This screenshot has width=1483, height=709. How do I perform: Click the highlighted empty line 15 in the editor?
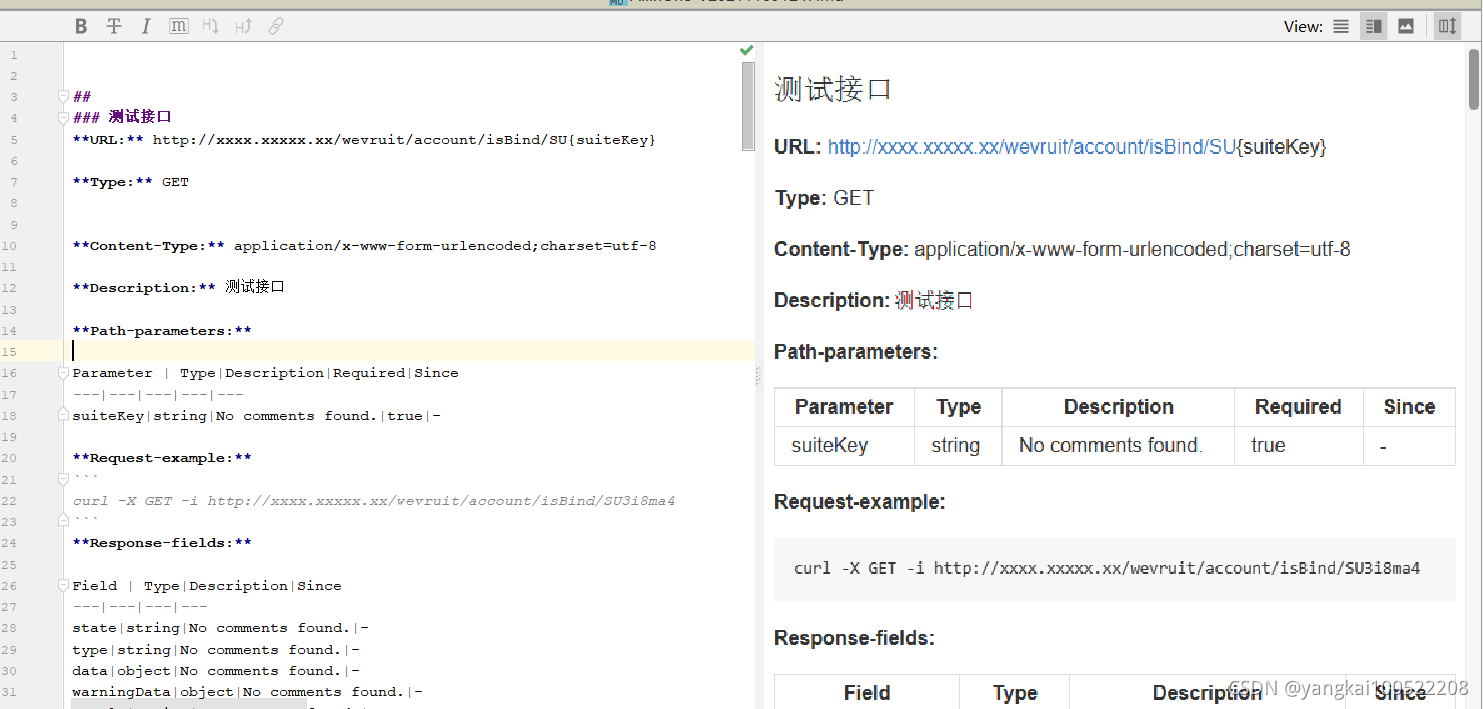tap(410, 351)
